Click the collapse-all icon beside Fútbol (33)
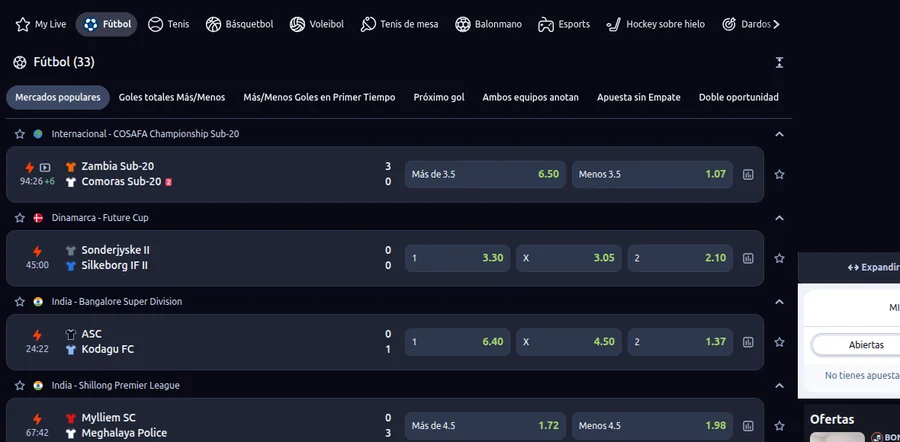The height and width of the screenshot is (442, 900). pos(779,63)
